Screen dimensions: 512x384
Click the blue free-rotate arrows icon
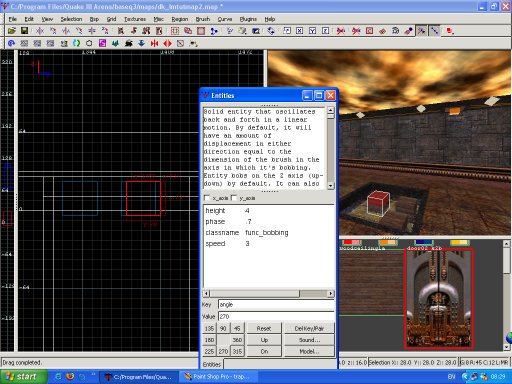point(271,31)
